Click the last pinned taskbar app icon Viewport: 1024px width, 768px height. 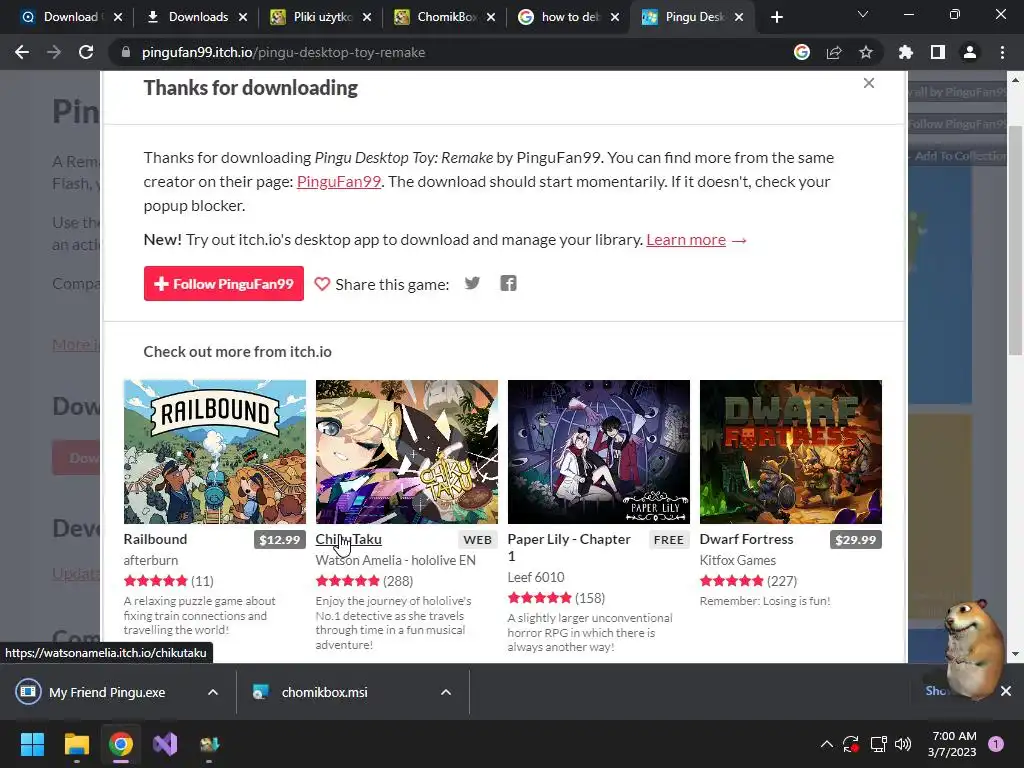click(x=210, y=744)
